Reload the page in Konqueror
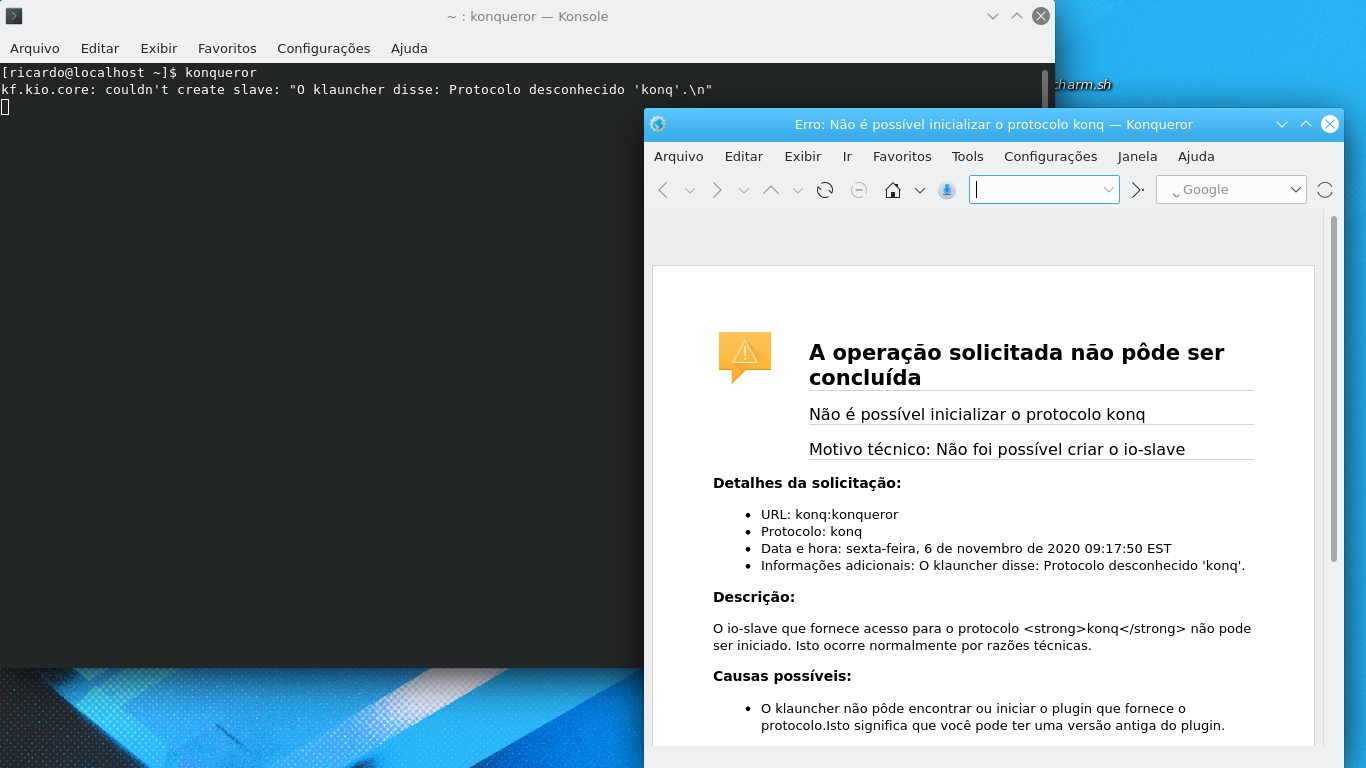This screenshot has width=1366, height=768. pos(825,190)
